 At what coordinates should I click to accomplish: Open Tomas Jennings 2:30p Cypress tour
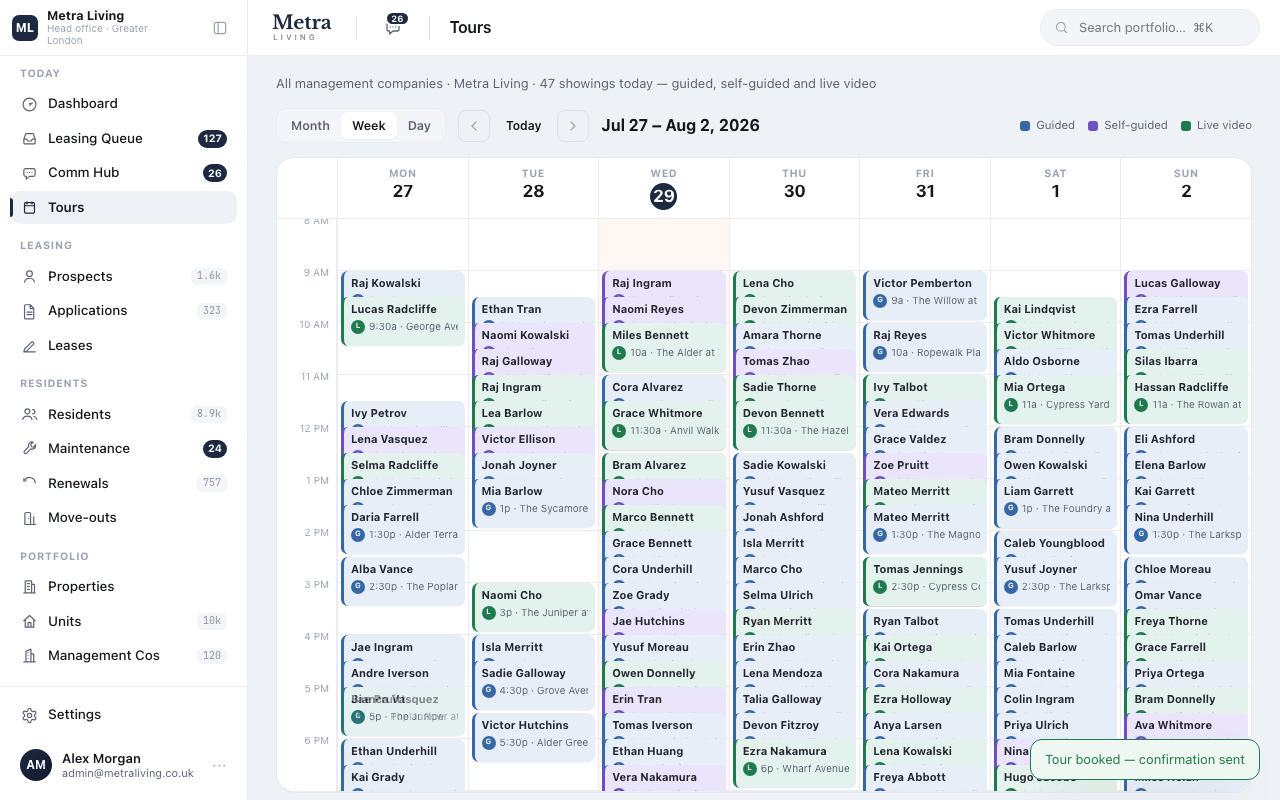[x=925, y=581]
